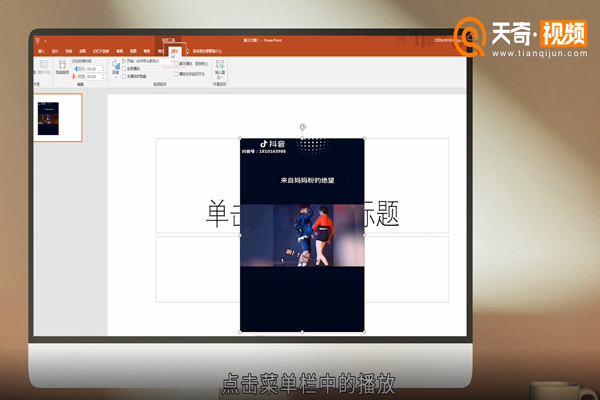Toggle Hide While Not Playing (未播放时隐藏) checkbox
This screenshot has height=400, width=600.
124,75
